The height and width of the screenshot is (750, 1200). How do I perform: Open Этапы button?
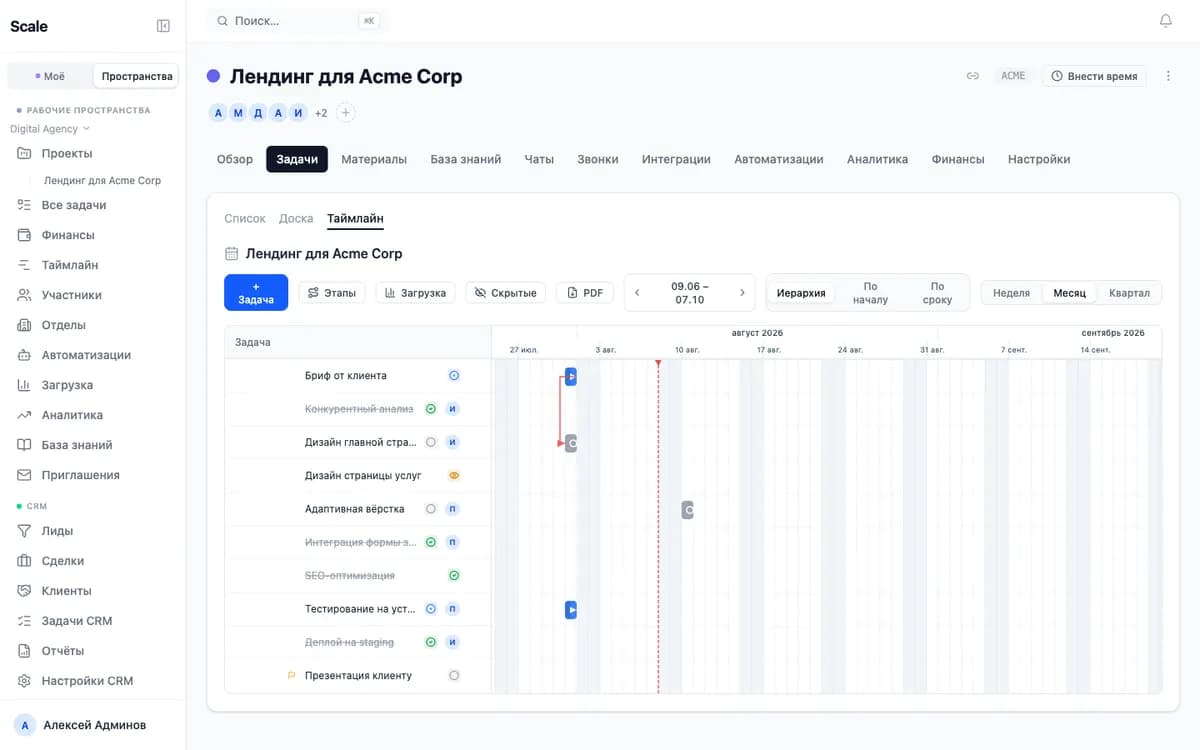(x=332, y=293)
